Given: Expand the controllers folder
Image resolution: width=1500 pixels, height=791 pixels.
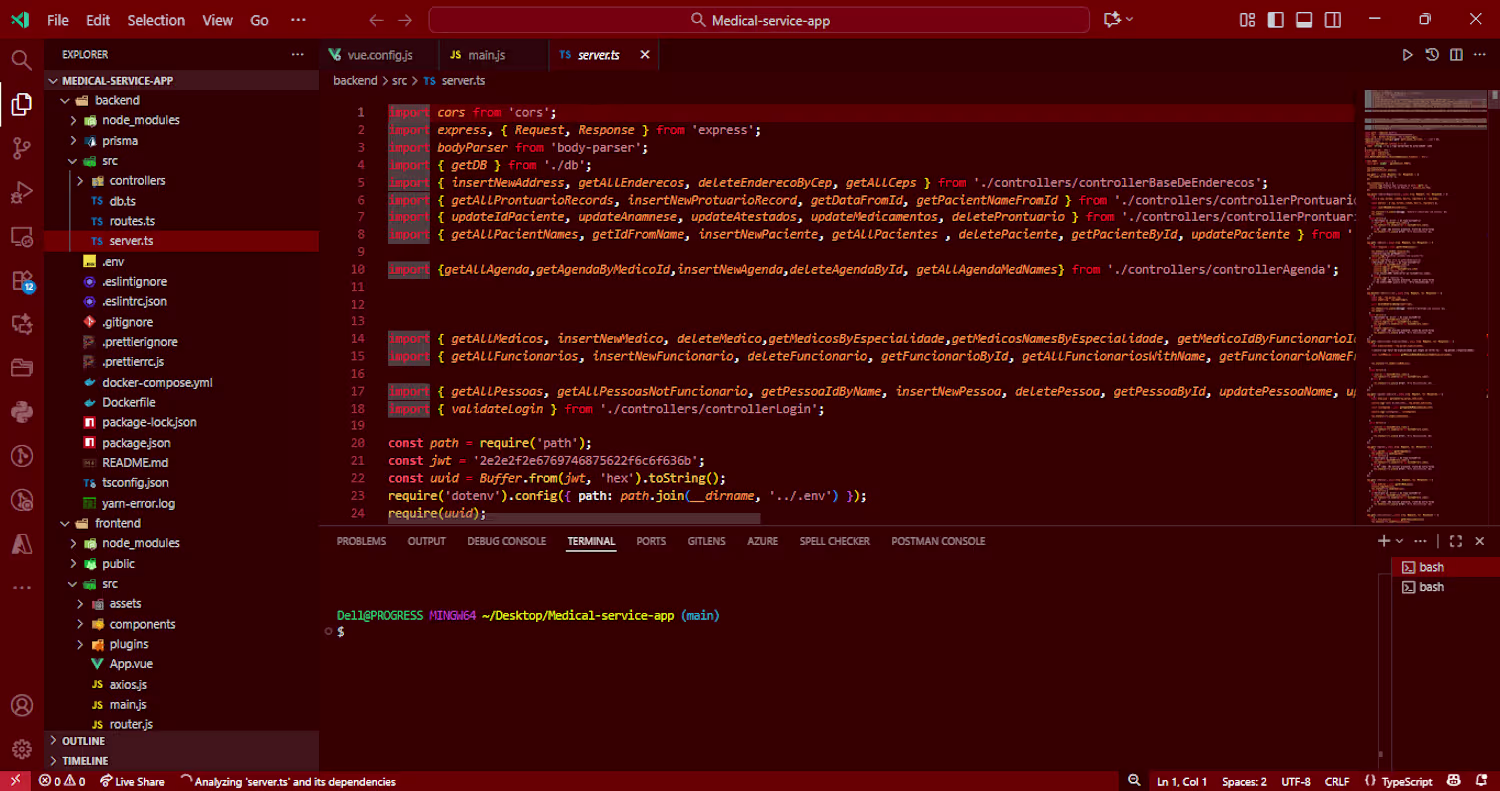Looking at the screenshot, I should [x=137, y=181].
